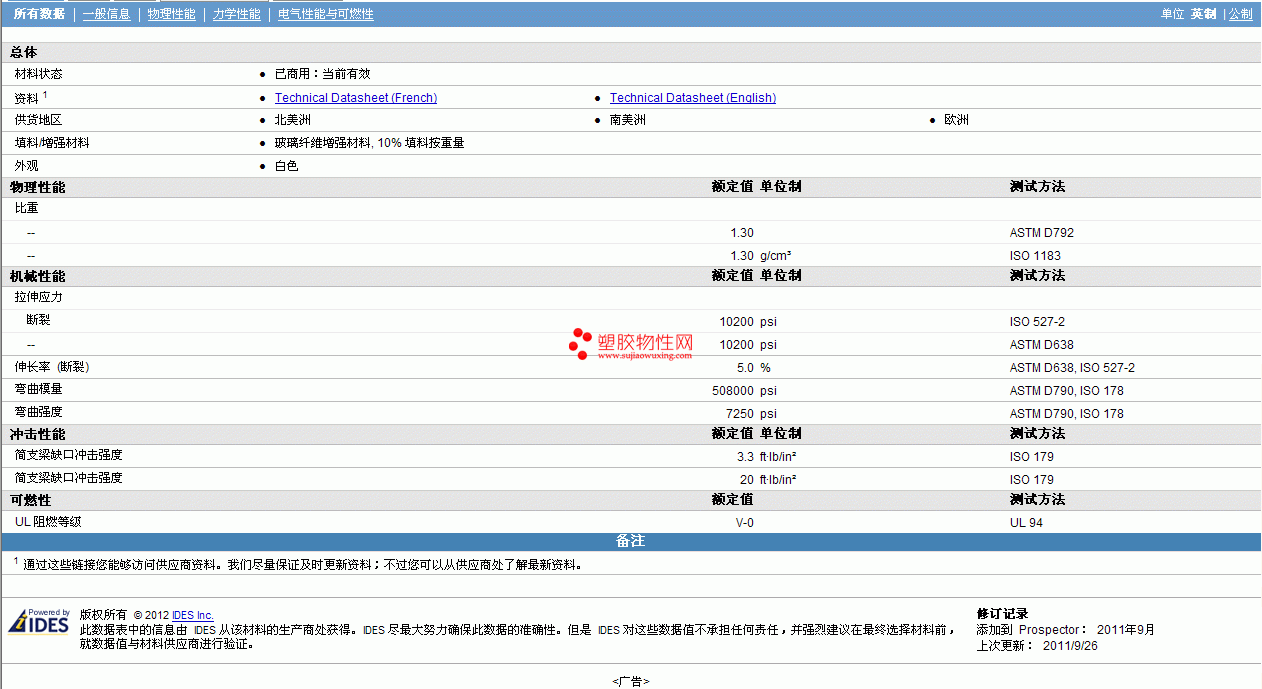Click the 外观 row label
1262x689 pixels.
tap(27, 166)
